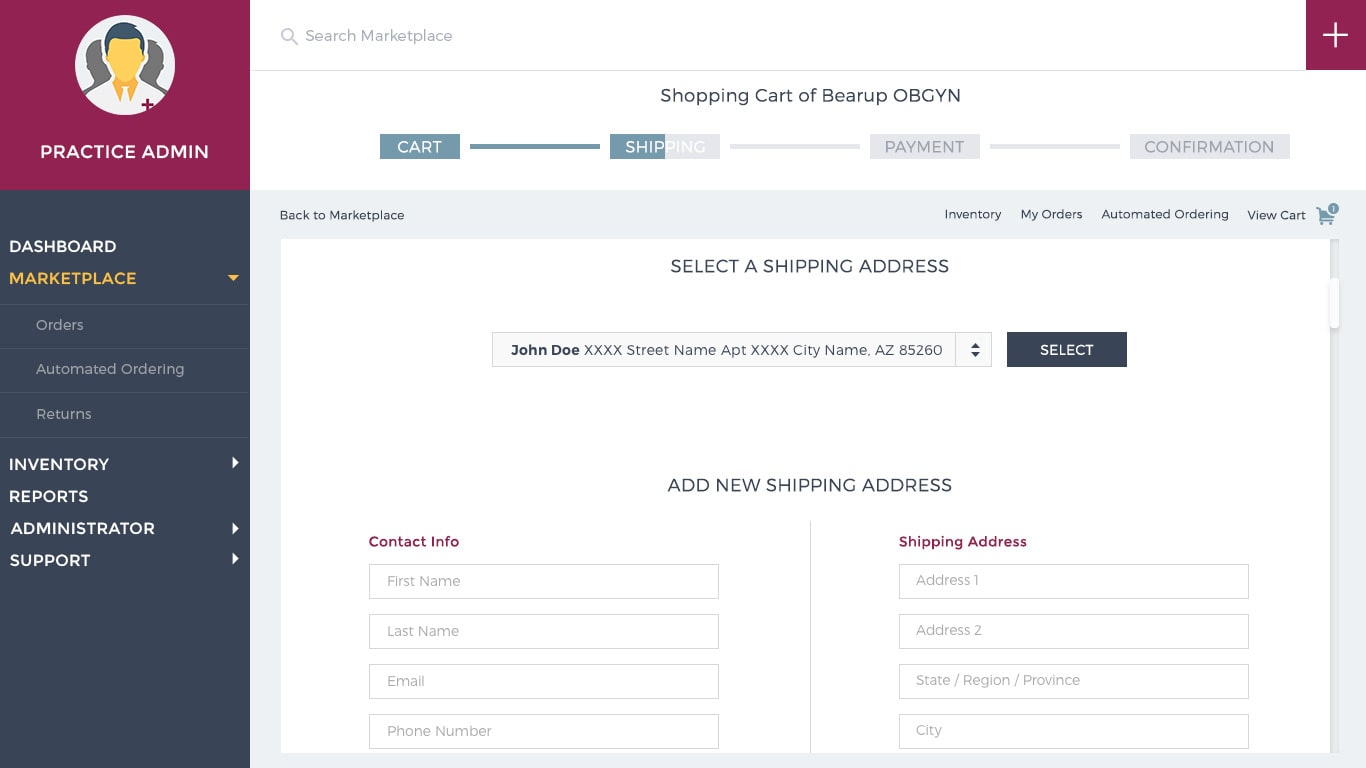Open the My Orders link
Viewport: 1366px width, 768px height.
click(1051, 214)
